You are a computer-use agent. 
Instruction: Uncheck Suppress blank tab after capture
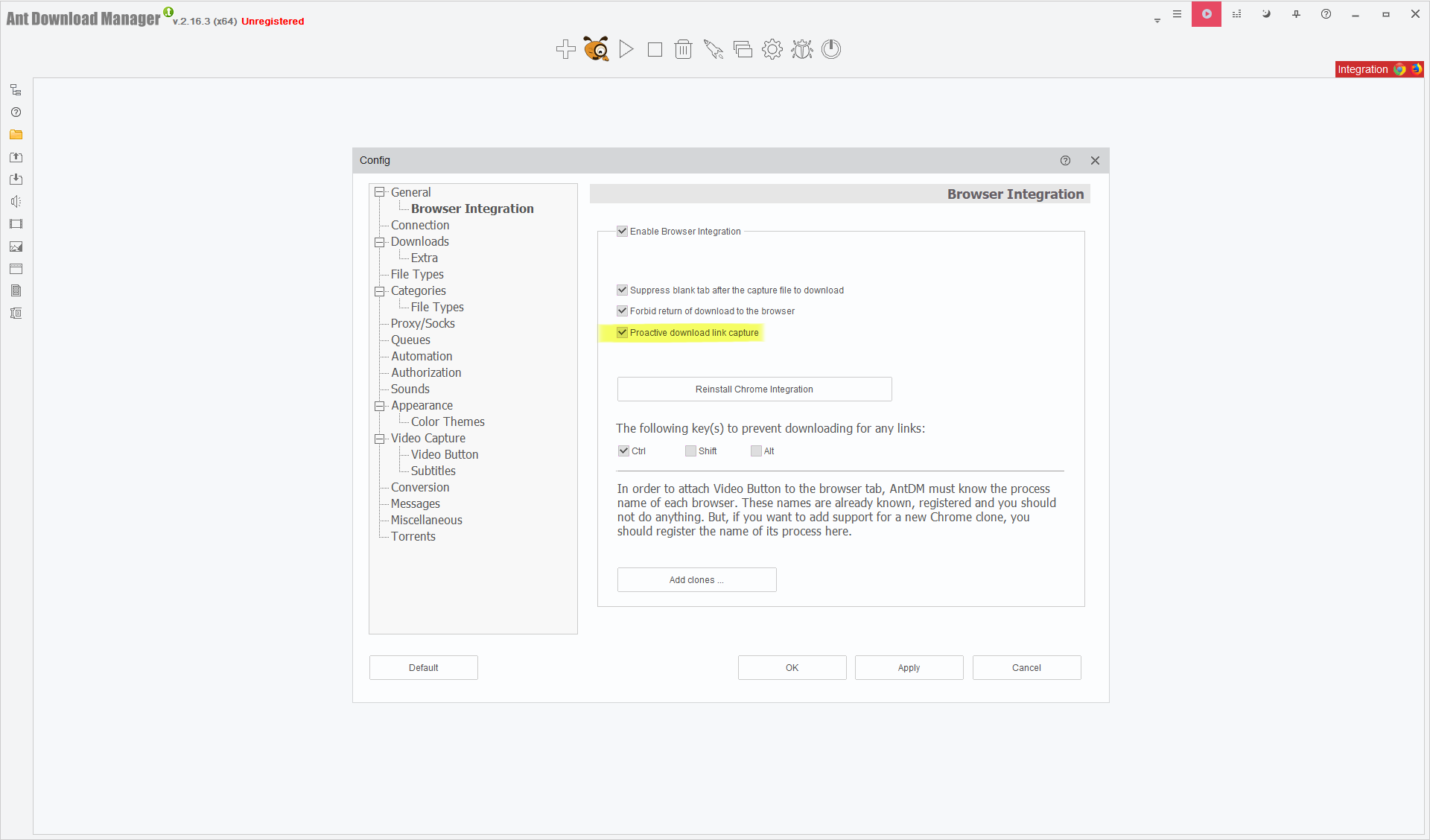coord(622,290)
